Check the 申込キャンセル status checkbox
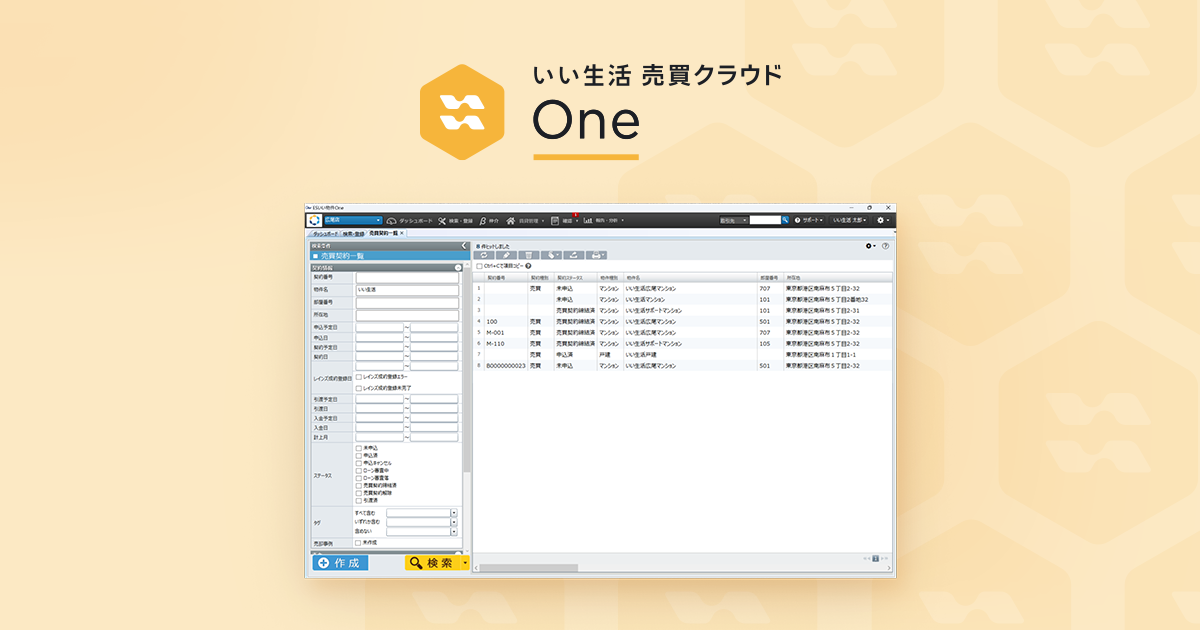Screen dimensions: 1200x630 (x=358, y=463)
